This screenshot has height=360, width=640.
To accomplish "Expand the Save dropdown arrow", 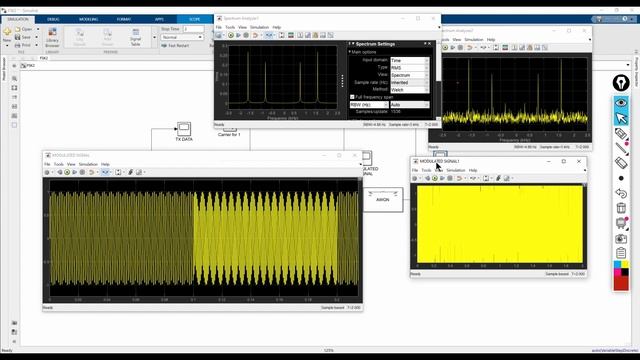I will click(x=37, y=37).
